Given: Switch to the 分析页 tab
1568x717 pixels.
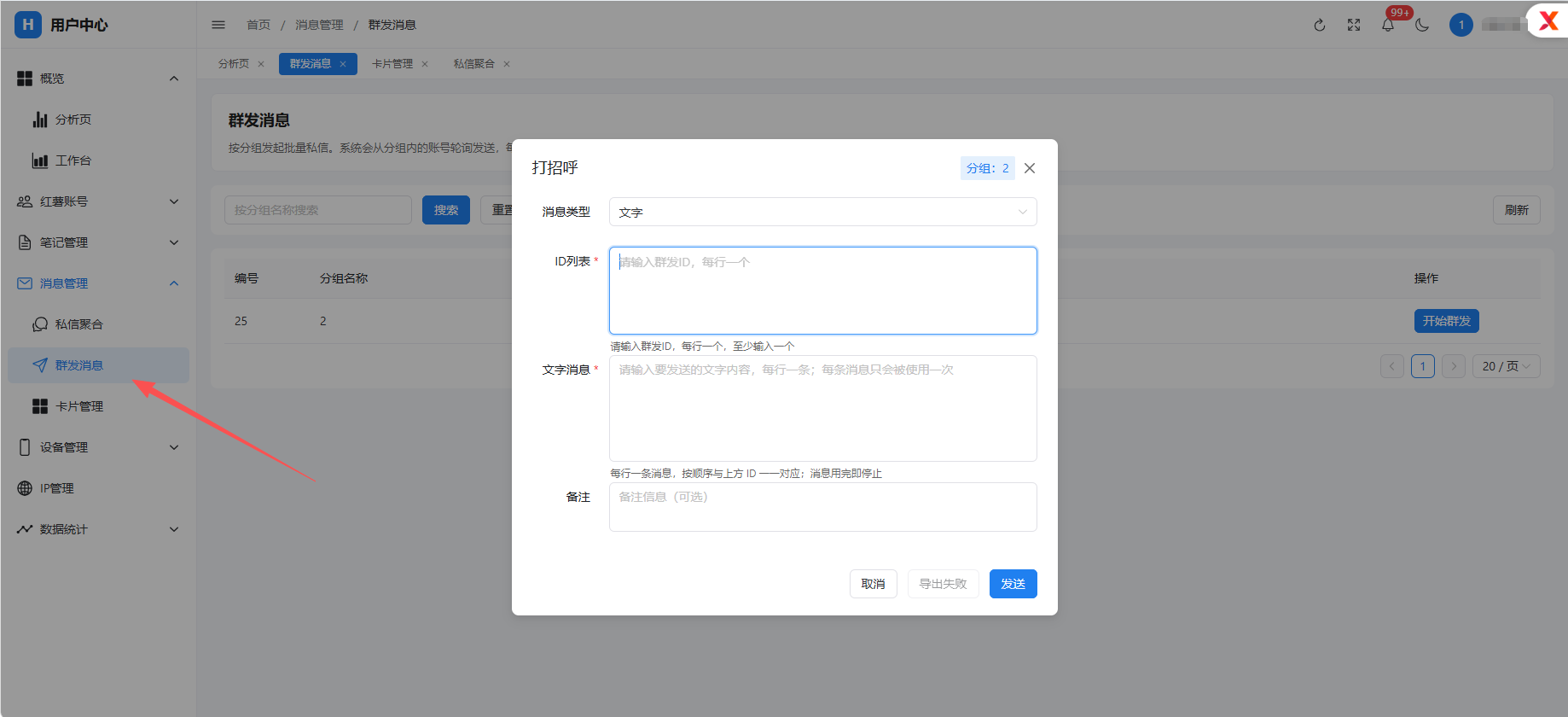Looking at the screenshot, I should click(233, 64).
